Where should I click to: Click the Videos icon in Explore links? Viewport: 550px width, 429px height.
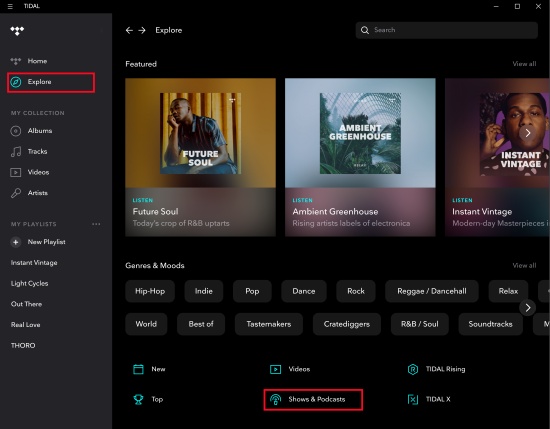(275, 369)
